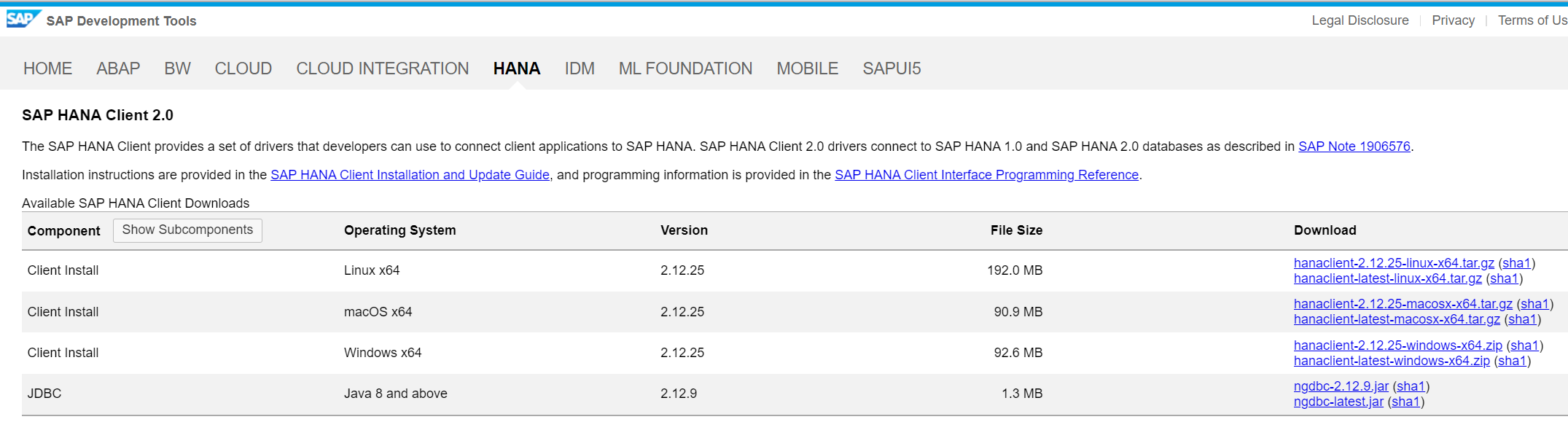Open SAP HANA Client Installation and Update Guide

410,175
